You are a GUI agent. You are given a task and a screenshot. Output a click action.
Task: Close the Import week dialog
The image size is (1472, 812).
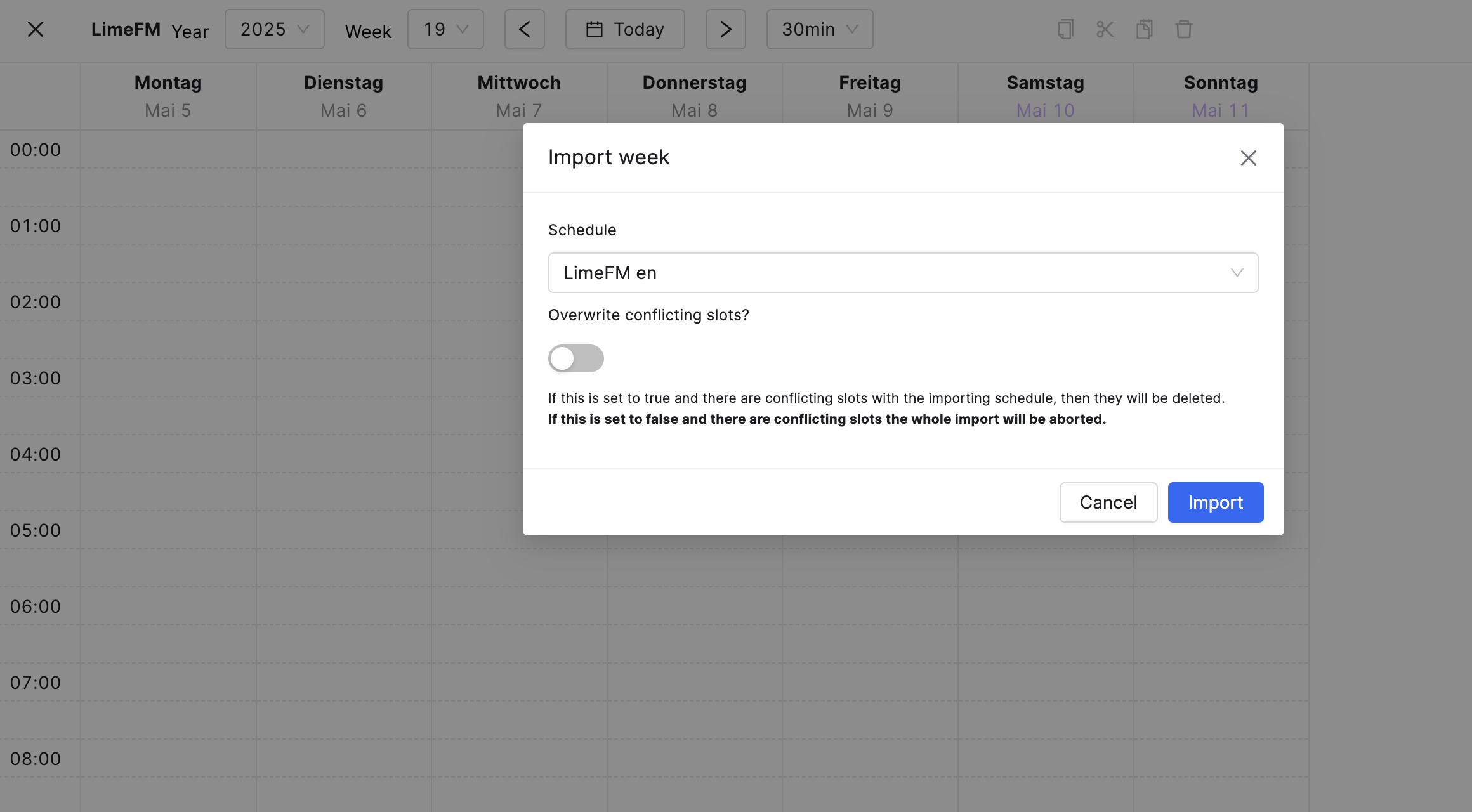pyautogui.click(x=1248, y=158)
